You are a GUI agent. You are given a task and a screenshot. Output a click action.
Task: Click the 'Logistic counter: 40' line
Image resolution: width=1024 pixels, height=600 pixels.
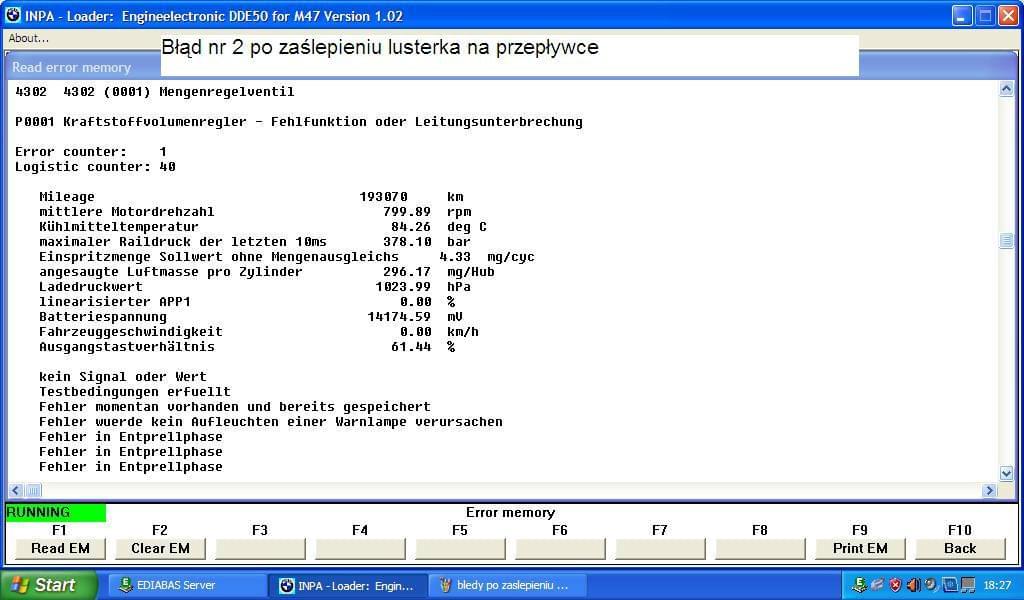[x=95, y=166]
